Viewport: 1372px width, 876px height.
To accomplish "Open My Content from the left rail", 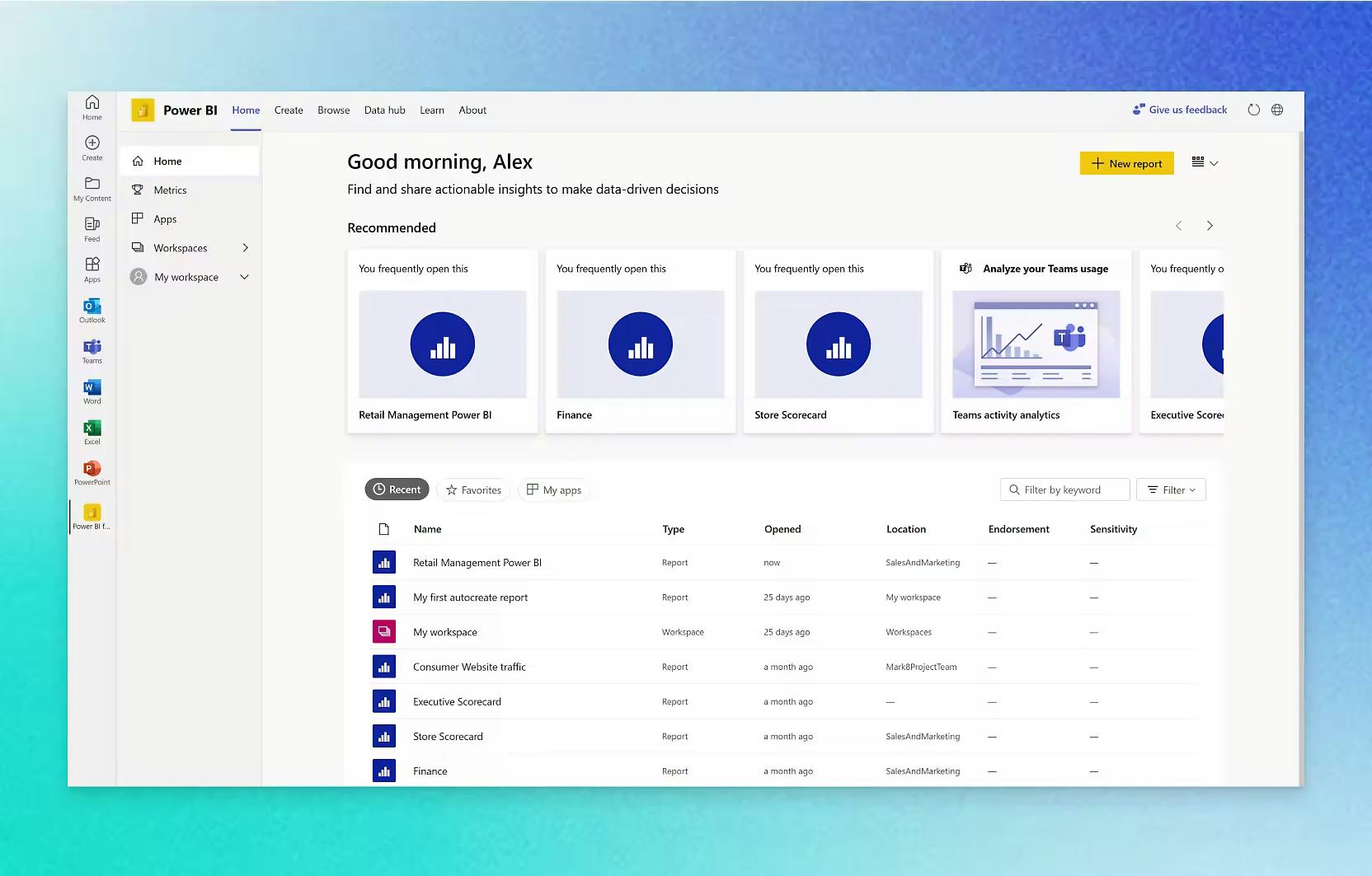I will pyautogui.click(x=92, y=189).
